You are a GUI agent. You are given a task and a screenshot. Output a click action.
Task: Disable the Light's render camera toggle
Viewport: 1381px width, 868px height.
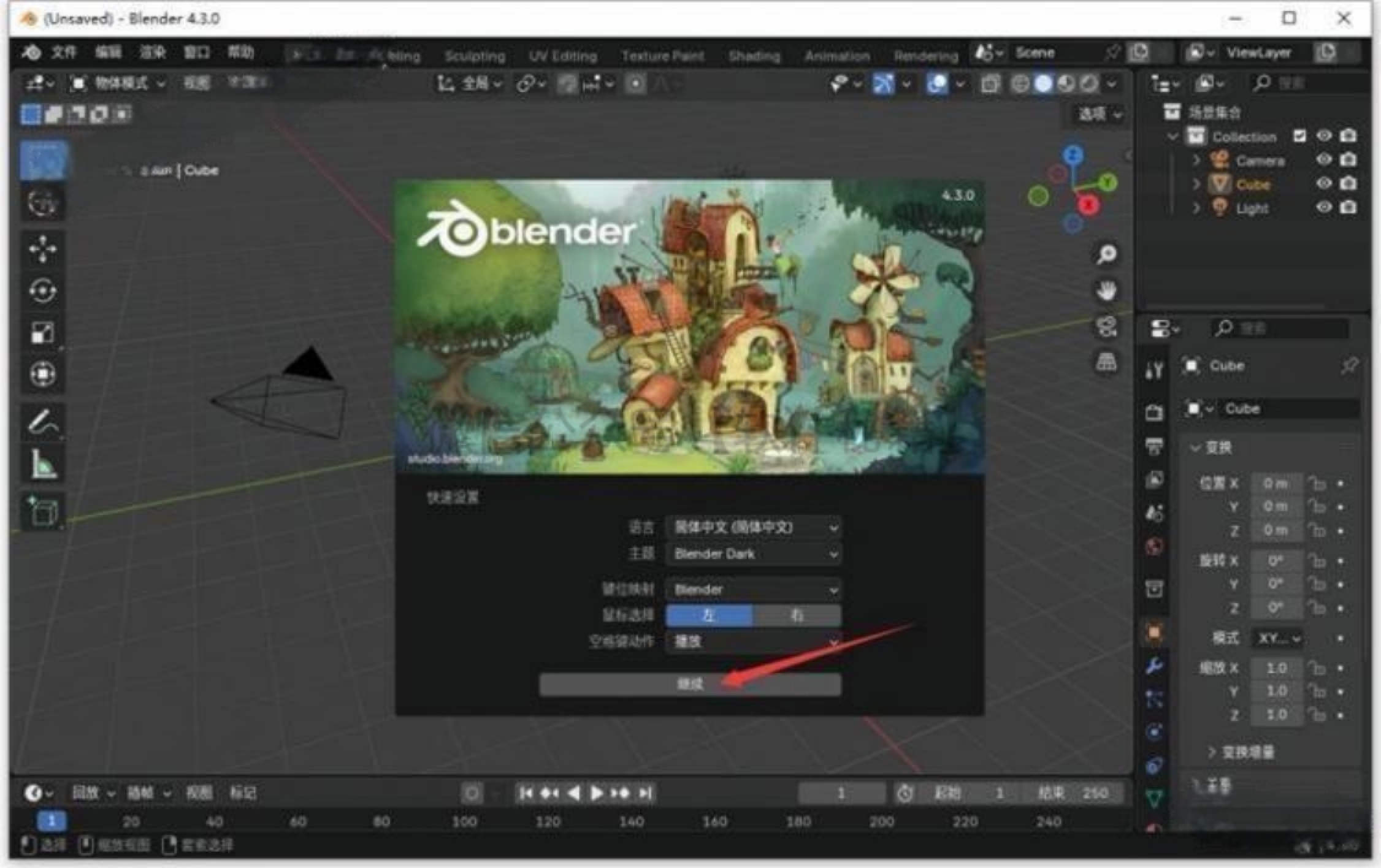pyautogui.click(x=1348, y=208)
